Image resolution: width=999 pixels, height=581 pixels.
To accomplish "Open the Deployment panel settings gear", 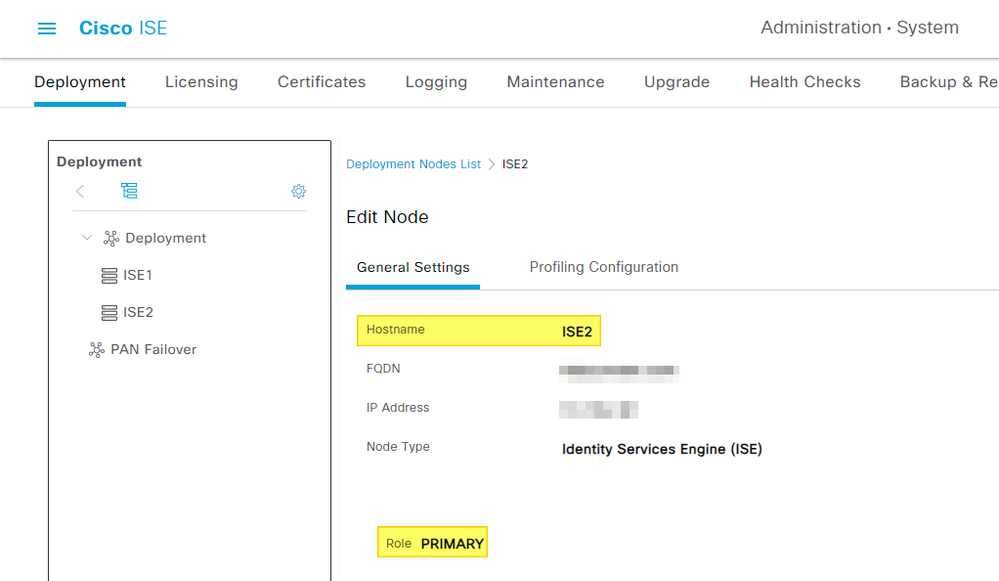I will [298, 191].
